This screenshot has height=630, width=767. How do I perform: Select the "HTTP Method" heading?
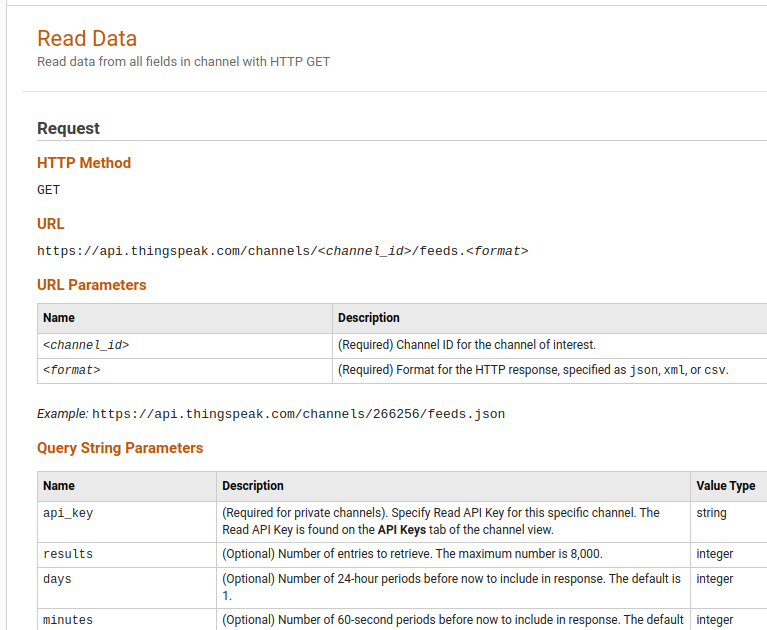[84, 163]
